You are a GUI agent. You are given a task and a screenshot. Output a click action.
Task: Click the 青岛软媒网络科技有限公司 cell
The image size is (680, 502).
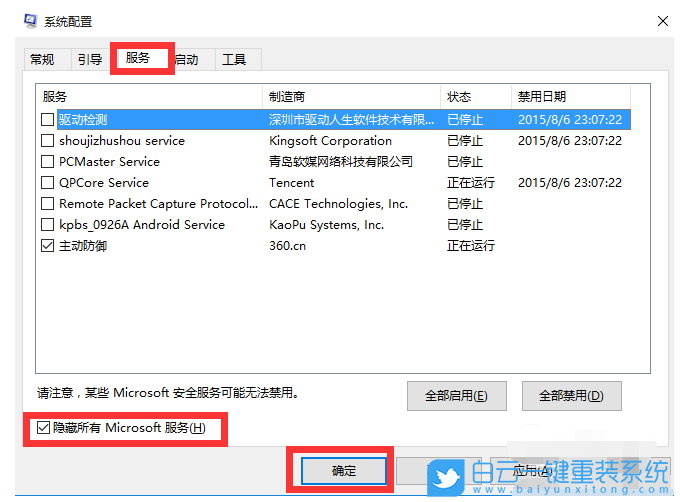click(x=340, y=162)
